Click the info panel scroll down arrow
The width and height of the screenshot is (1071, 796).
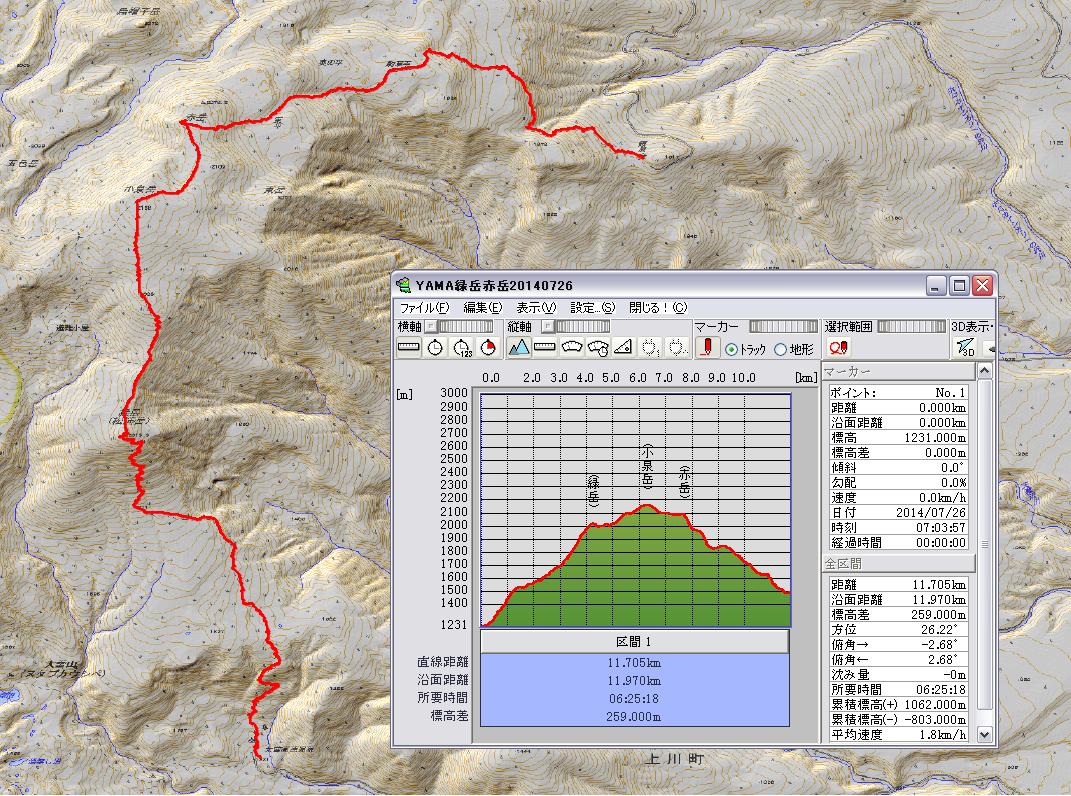(984, 735)
